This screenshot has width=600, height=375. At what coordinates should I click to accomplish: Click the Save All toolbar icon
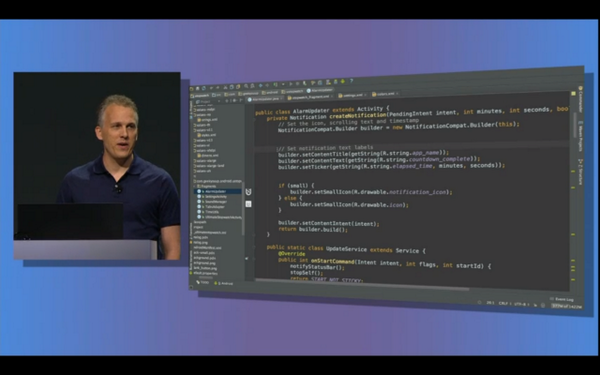pos(197,88)
